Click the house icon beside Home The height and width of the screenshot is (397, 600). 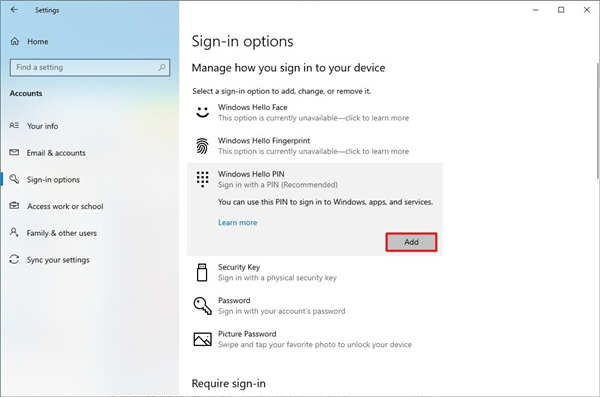(x=15, y=41)
